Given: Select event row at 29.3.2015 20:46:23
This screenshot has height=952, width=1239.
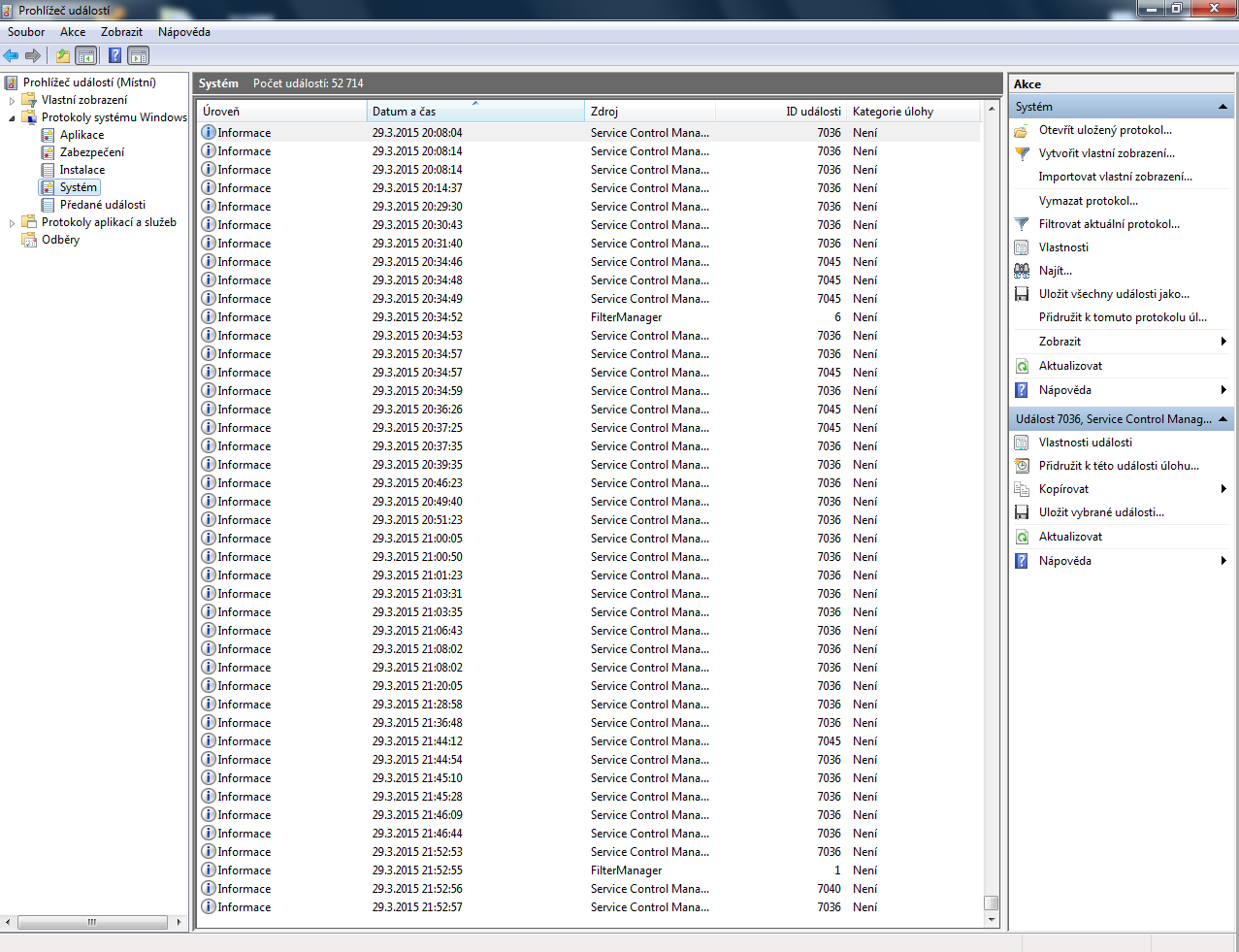Looking at the screenshot, I should click(589, 483).
